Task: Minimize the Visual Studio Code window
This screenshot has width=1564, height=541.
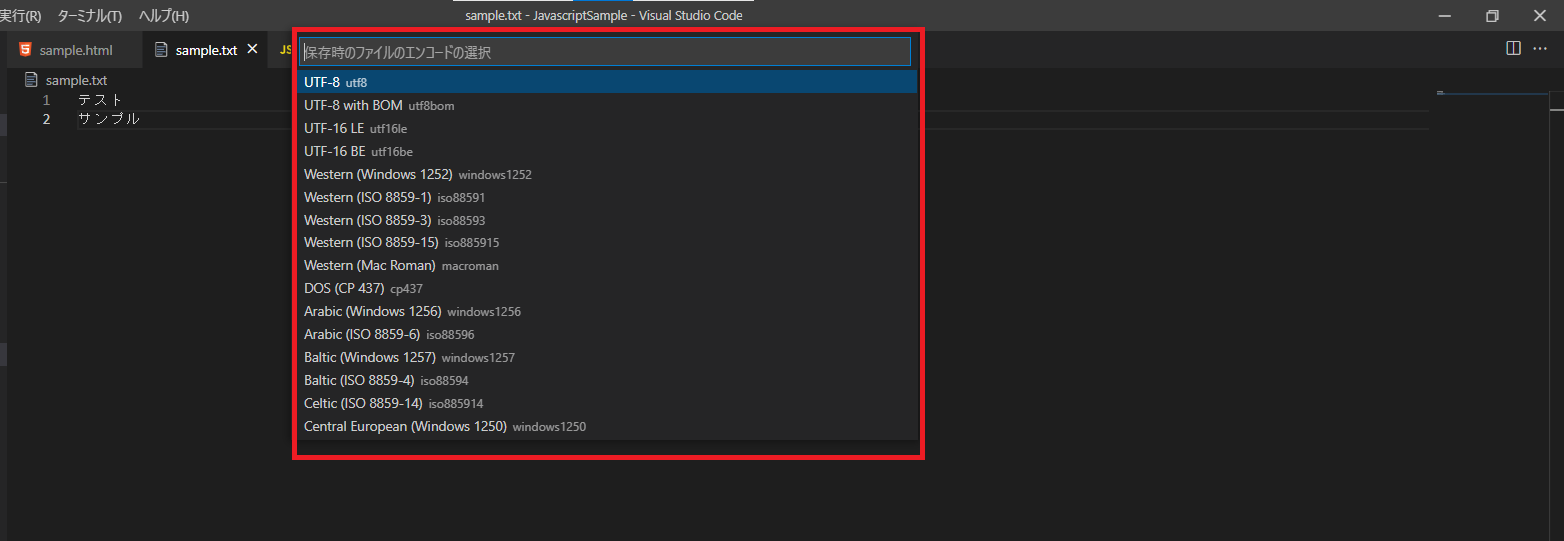Action: pos(1445,16)
